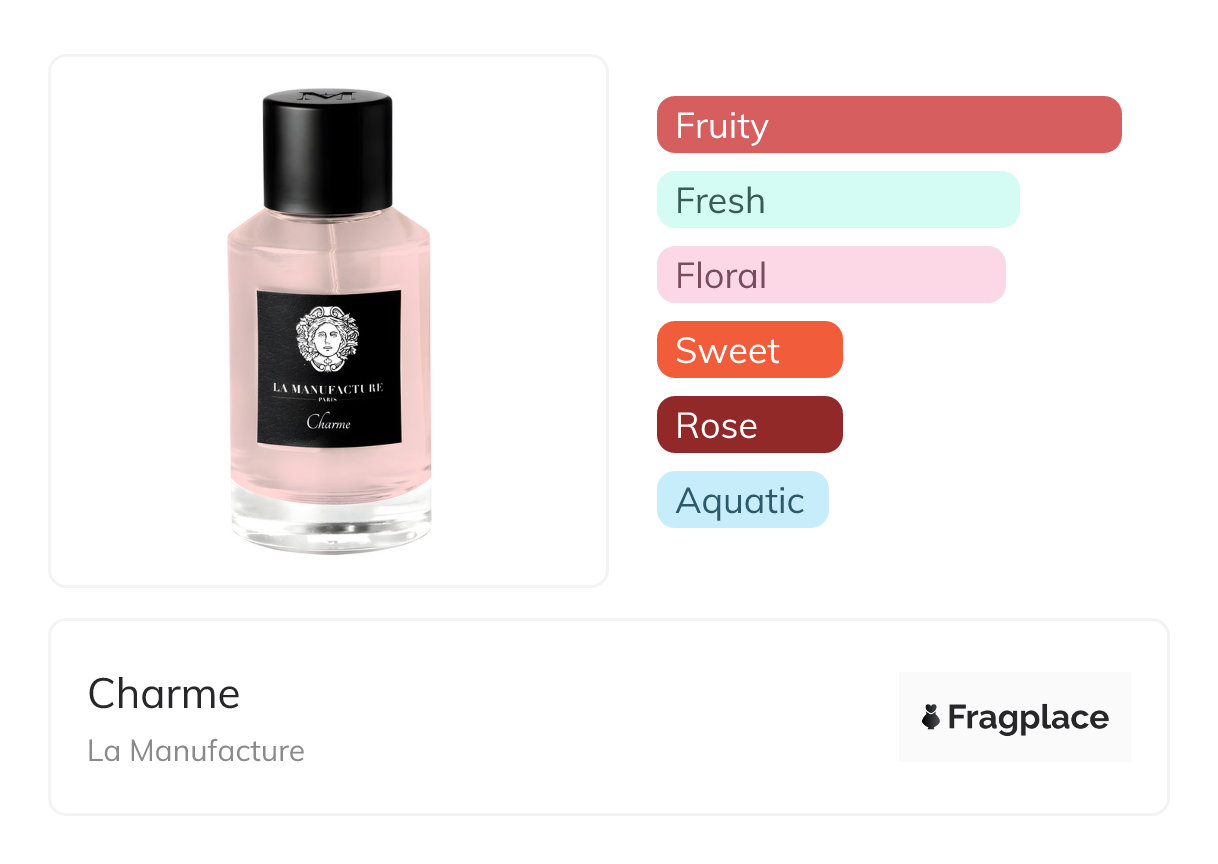Image resolution: width=1218 pixels, height=864 pixels.
Task: Select the Fruity accord bar
Action: 889,125
